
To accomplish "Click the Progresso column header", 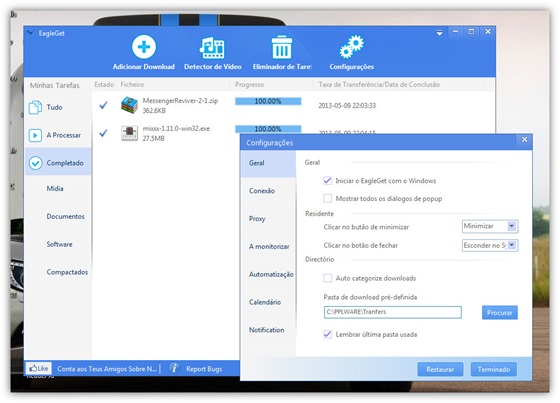I will (x=250, y=84).
